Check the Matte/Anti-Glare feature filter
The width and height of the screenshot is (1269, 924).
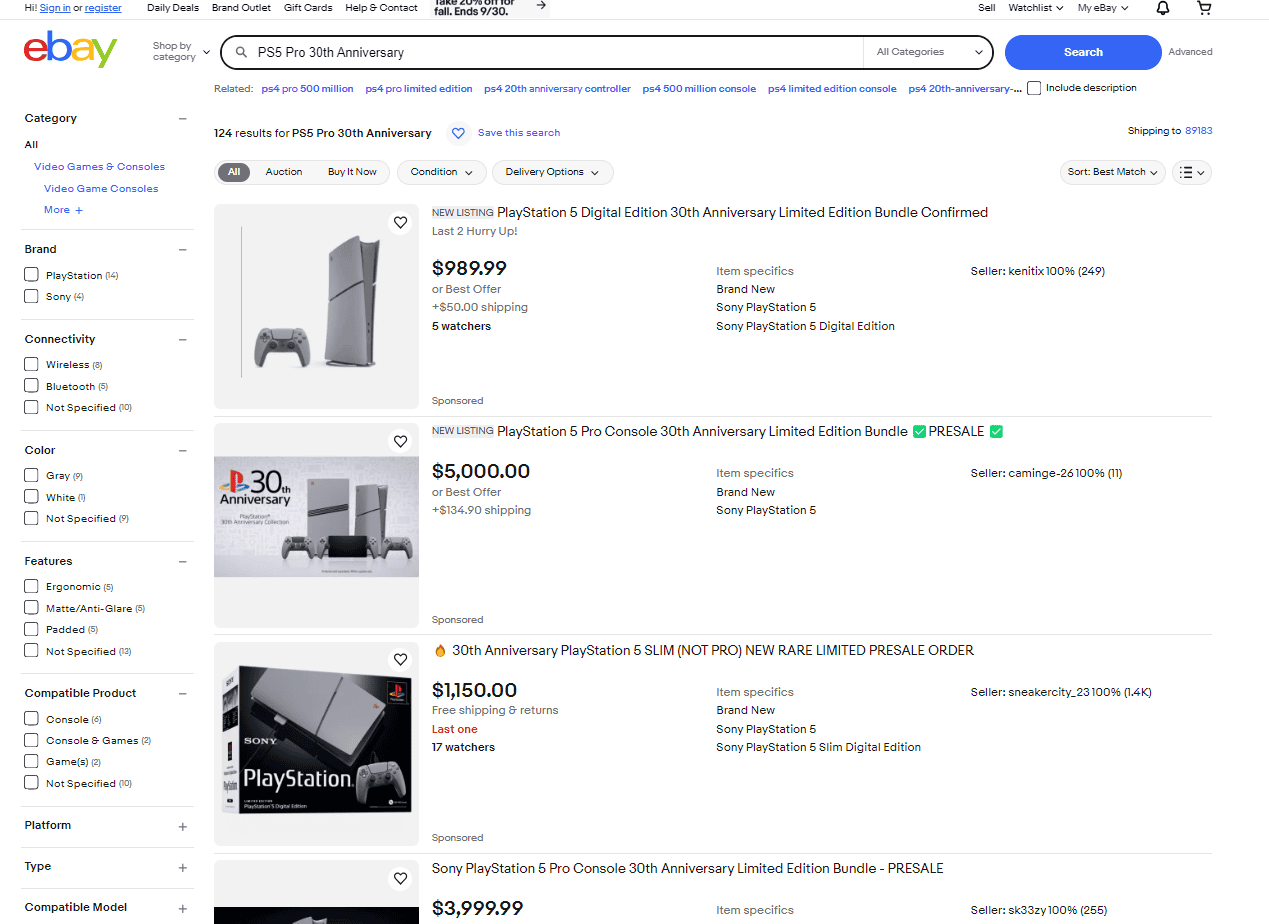pos(32,608)
